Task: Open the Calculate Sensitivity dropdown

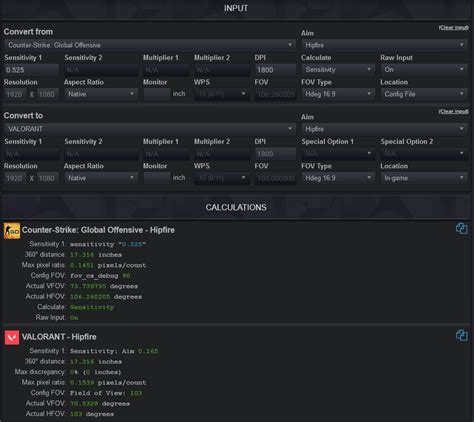Action: pos(338,69)
